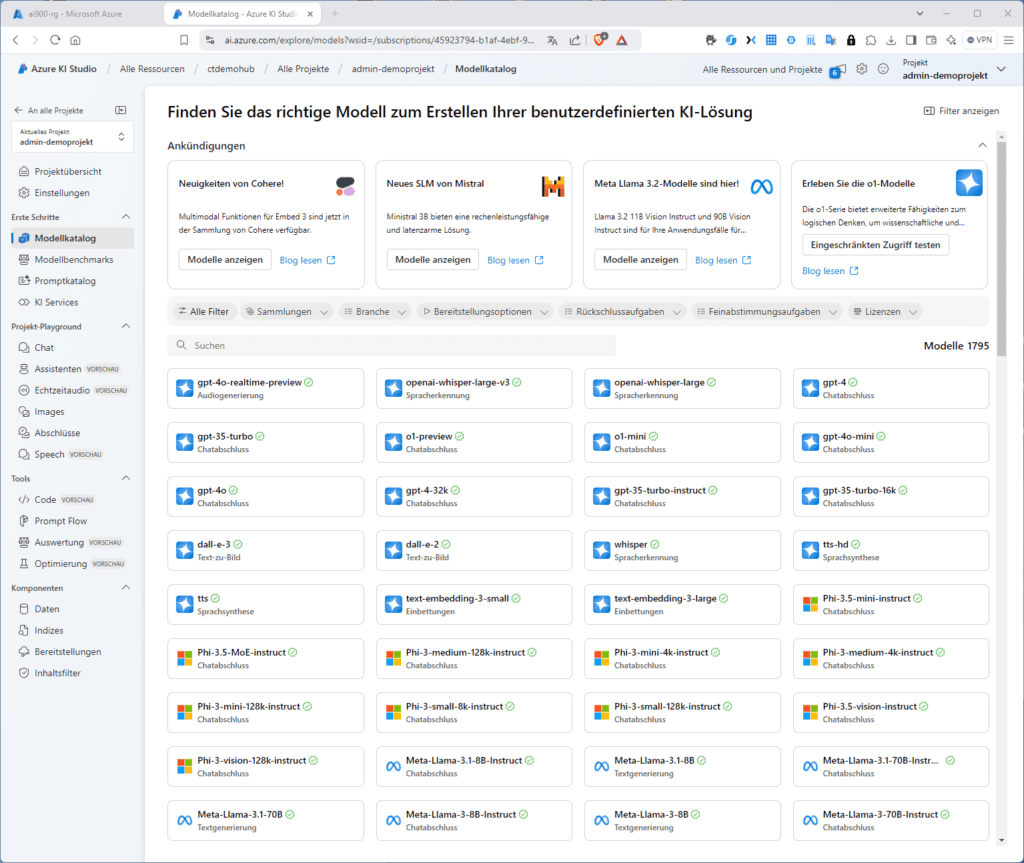
Task: Click the VPN button in browser toolbar
Action: [979, 41]
